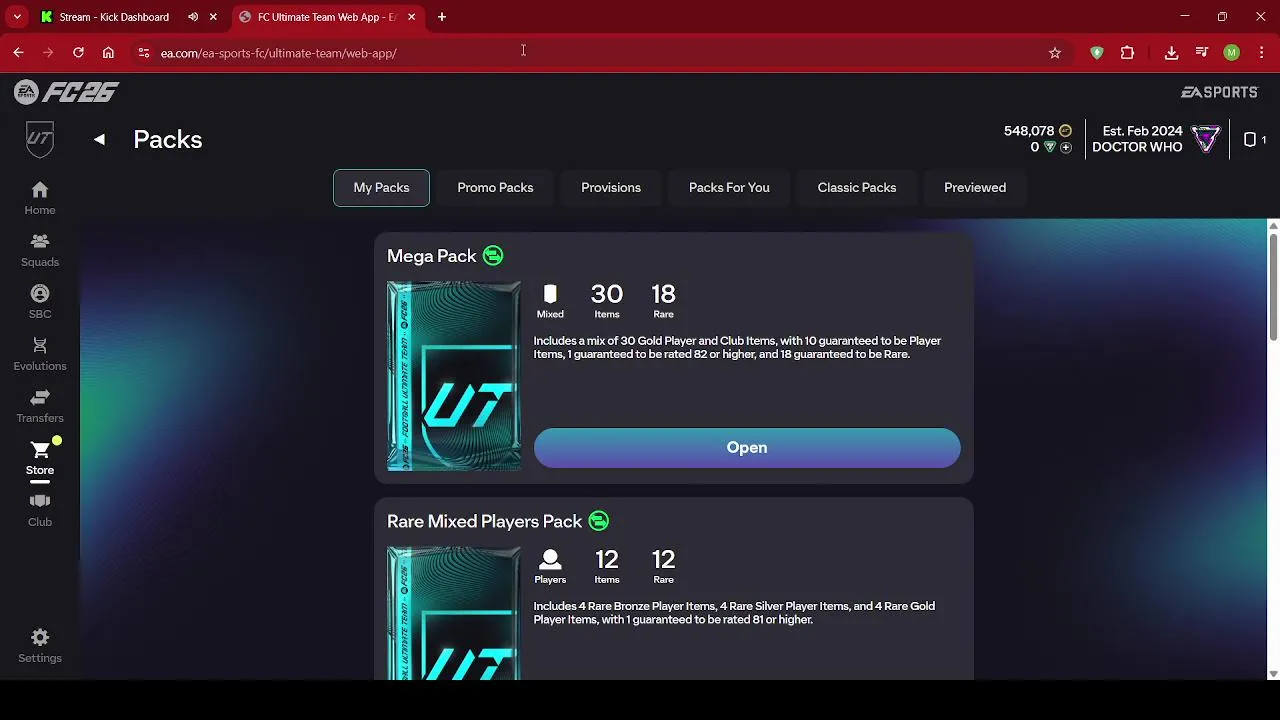
Task: Go to browser home page
Action: [108, 53]
